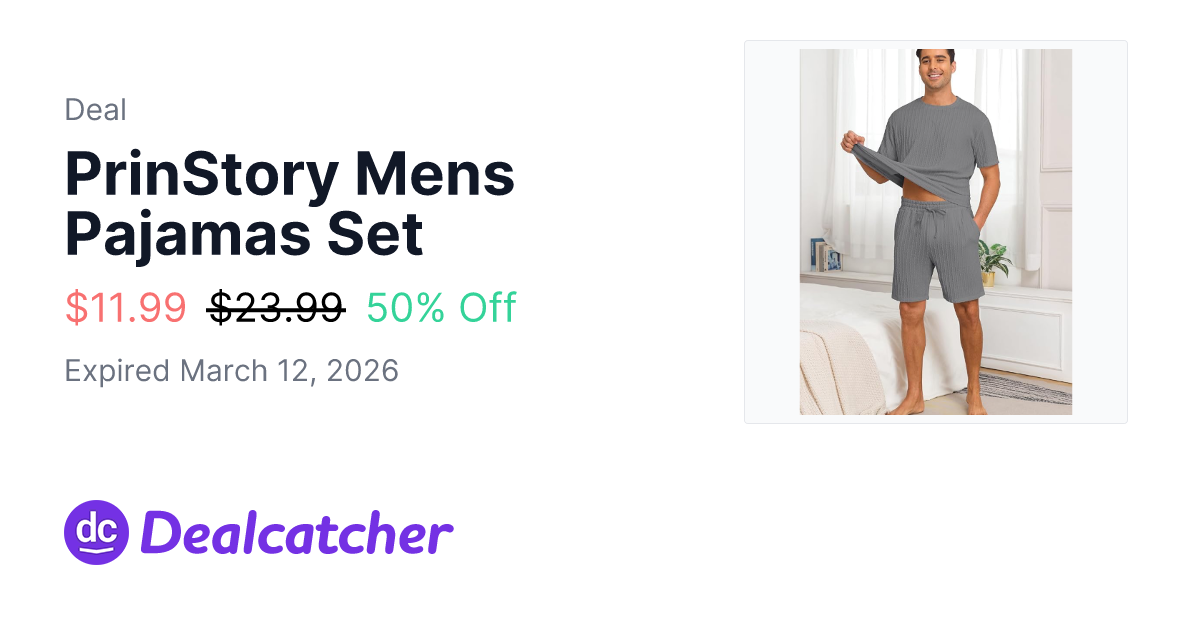Select the gray "Deal" category label

[95, 109]
